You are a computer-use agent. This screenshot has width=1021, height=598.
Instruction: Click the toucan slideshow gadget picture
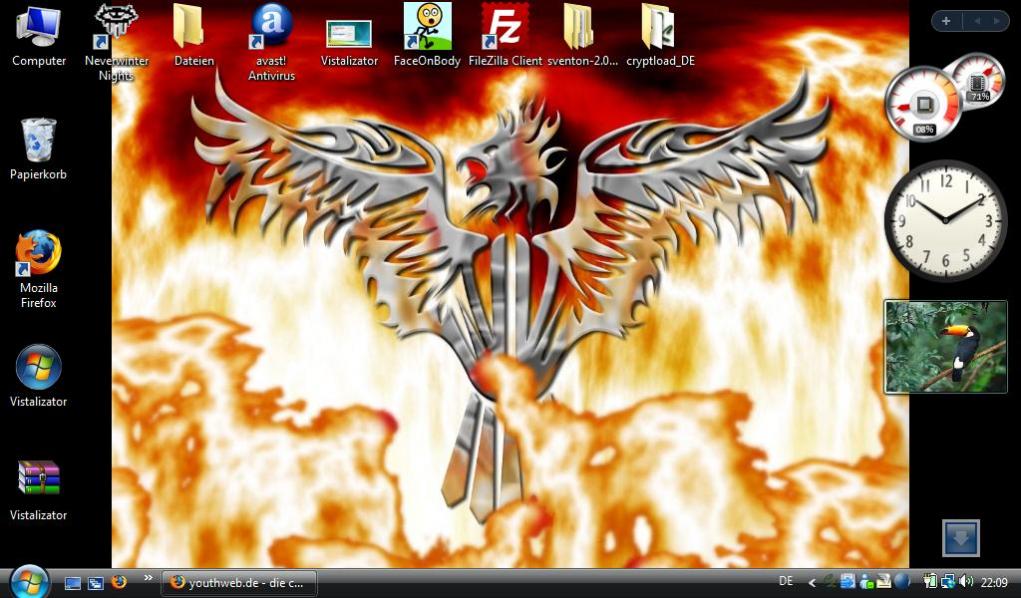tap(945, 347)
